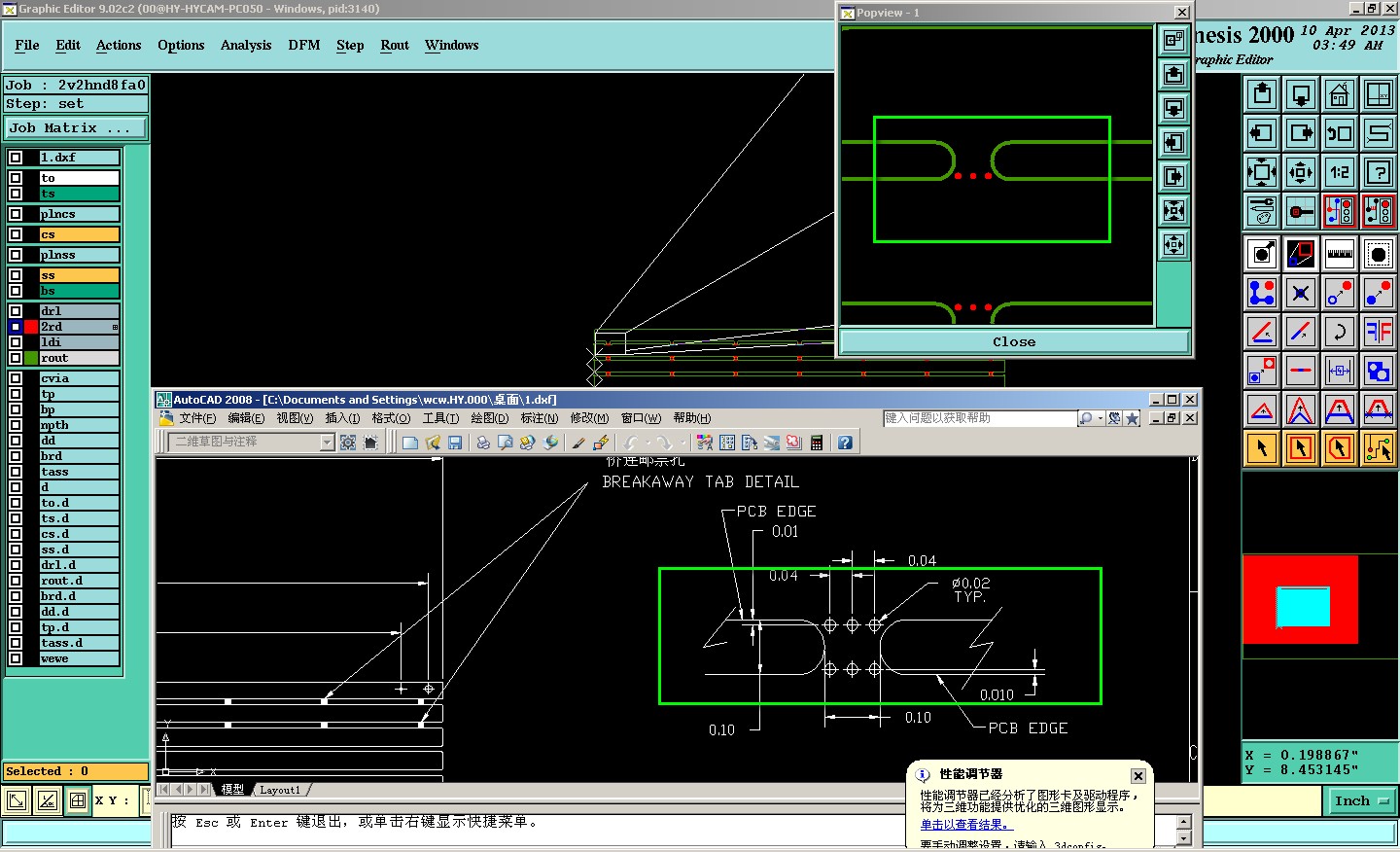Click the home view icon

[x=1340, y=94]
